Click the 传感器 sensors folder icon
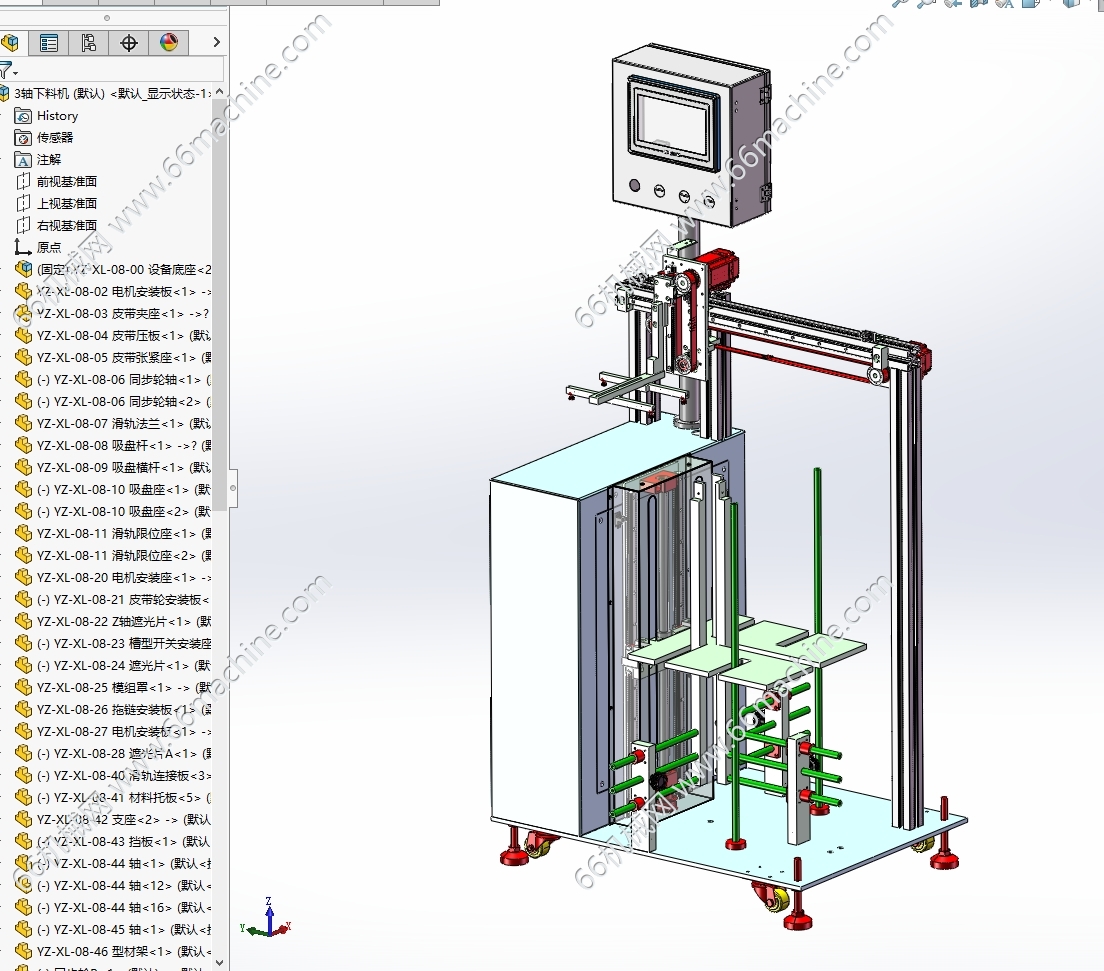1104x971 pixels. (23, 138)
